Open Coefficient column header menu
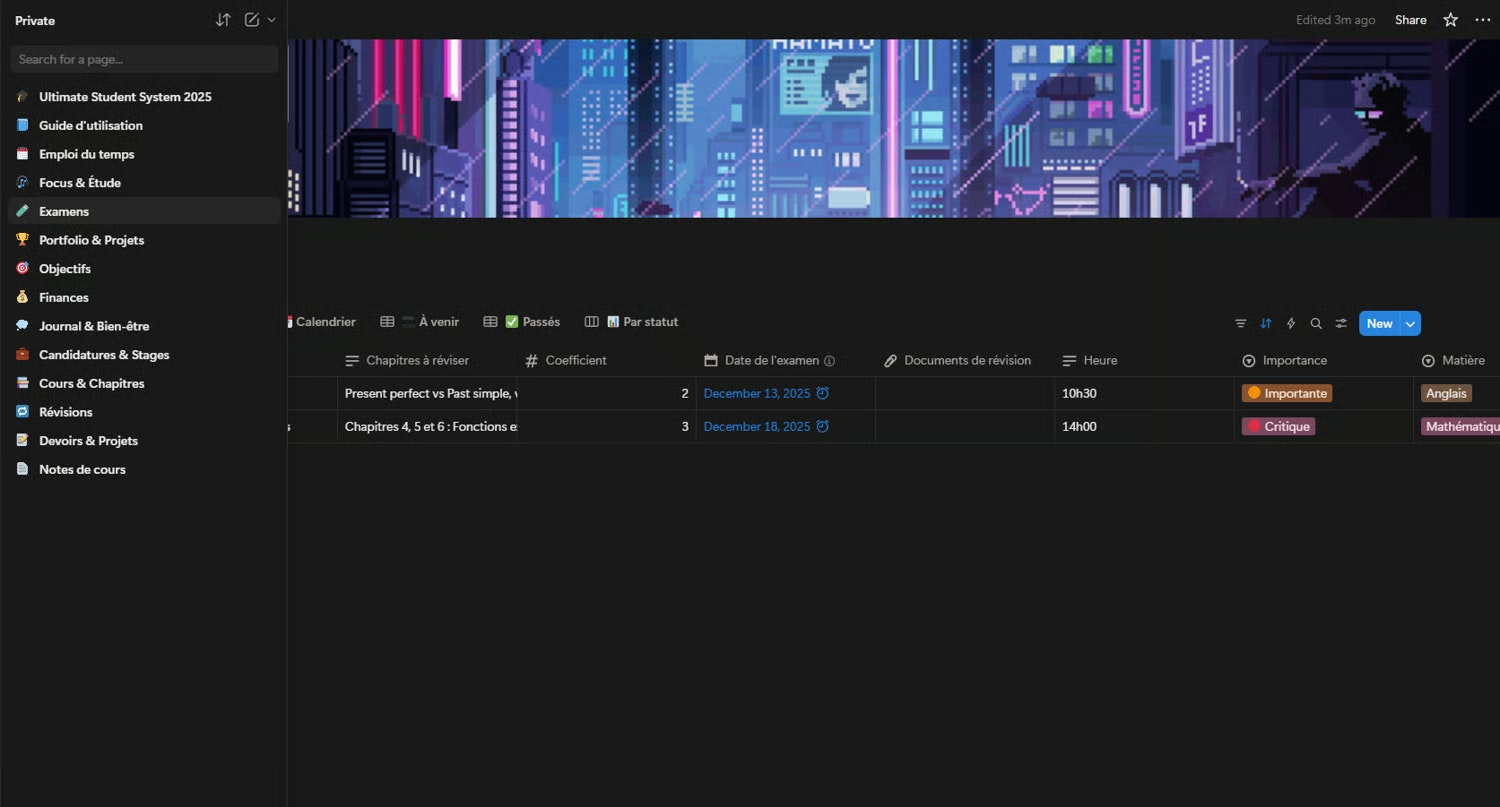 click(607, 360)
